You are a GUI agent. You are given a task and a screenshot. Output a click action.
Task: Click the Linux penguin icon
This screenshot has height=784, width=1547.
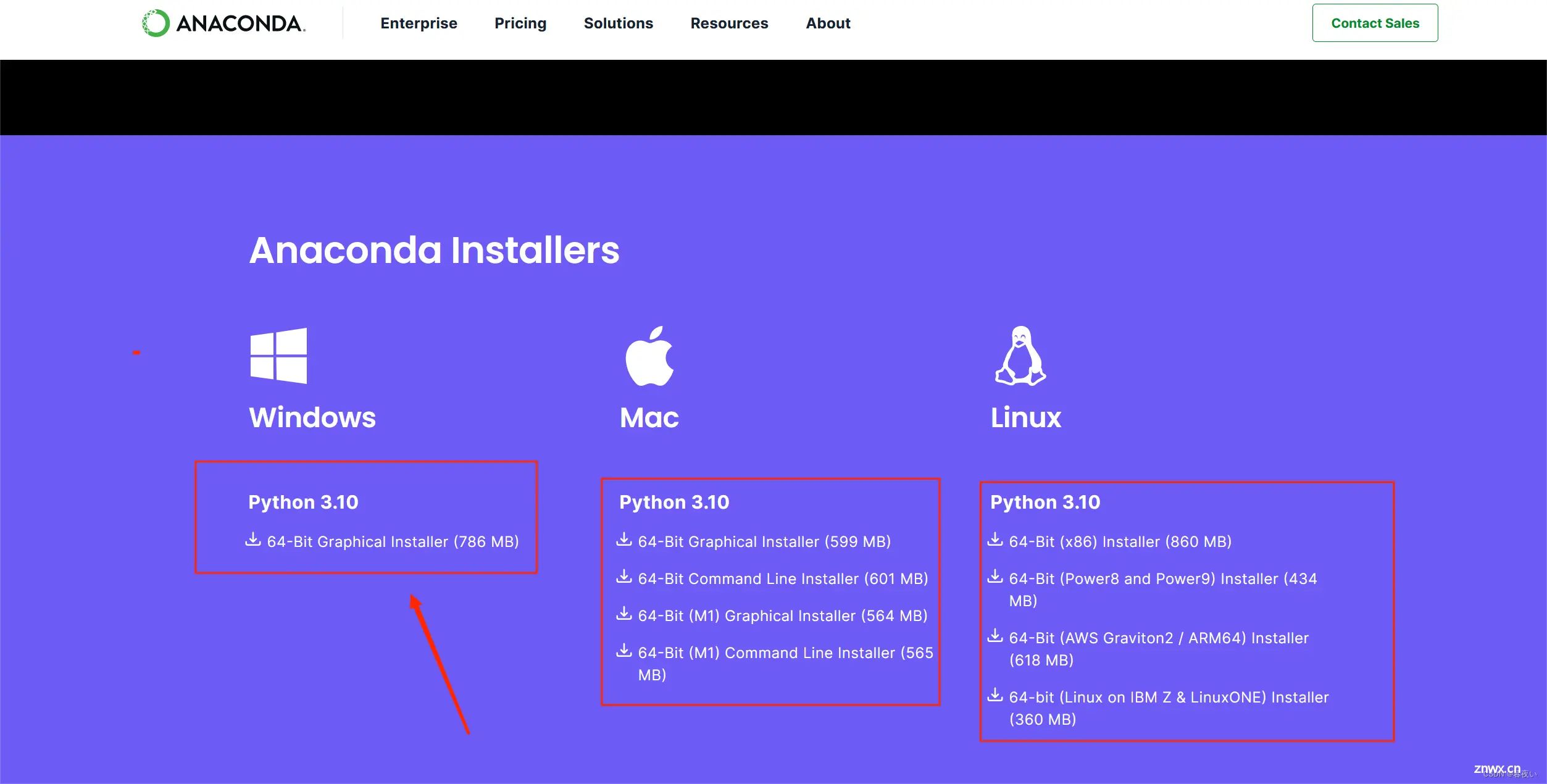1020,356
